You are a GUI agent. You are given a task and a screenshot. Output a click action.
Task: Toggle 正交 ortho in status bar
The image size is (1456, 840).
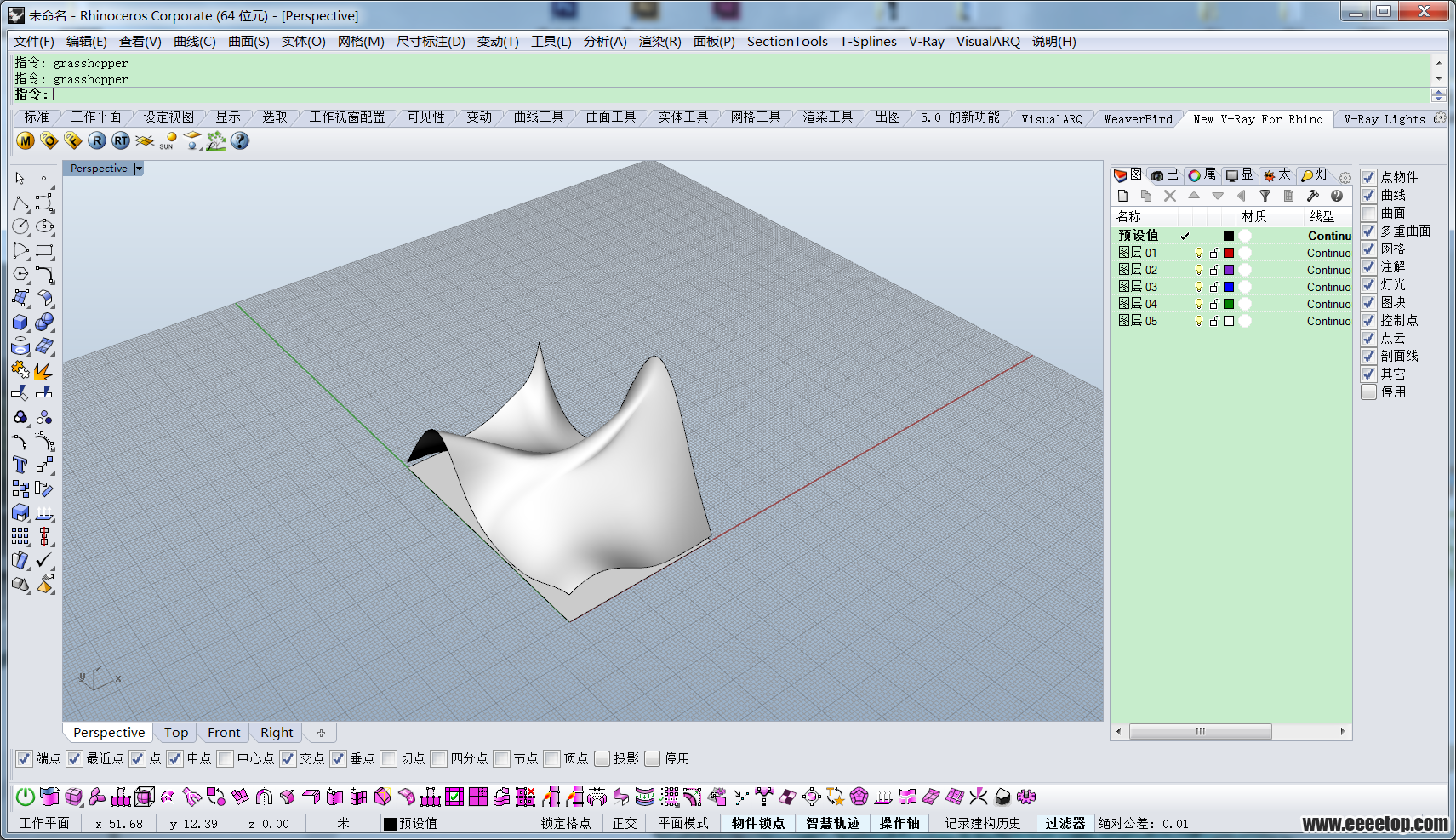tap(625, 823)
